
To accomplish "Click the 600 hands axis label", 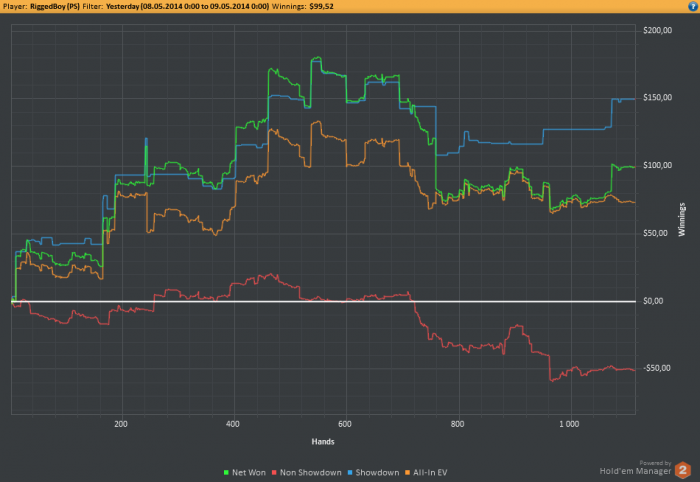I will (x=345, y=424).
